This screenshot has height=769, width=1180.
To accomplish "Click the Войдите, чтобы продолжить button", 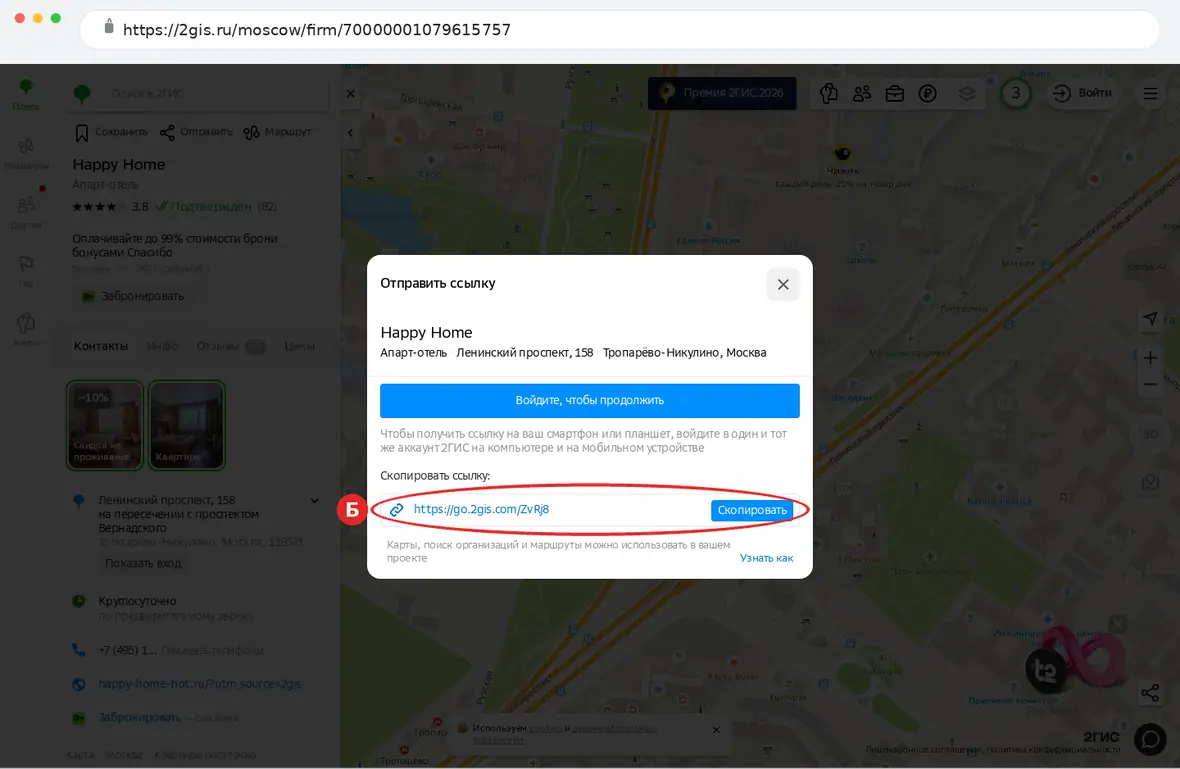I will (x=589, y=400).
